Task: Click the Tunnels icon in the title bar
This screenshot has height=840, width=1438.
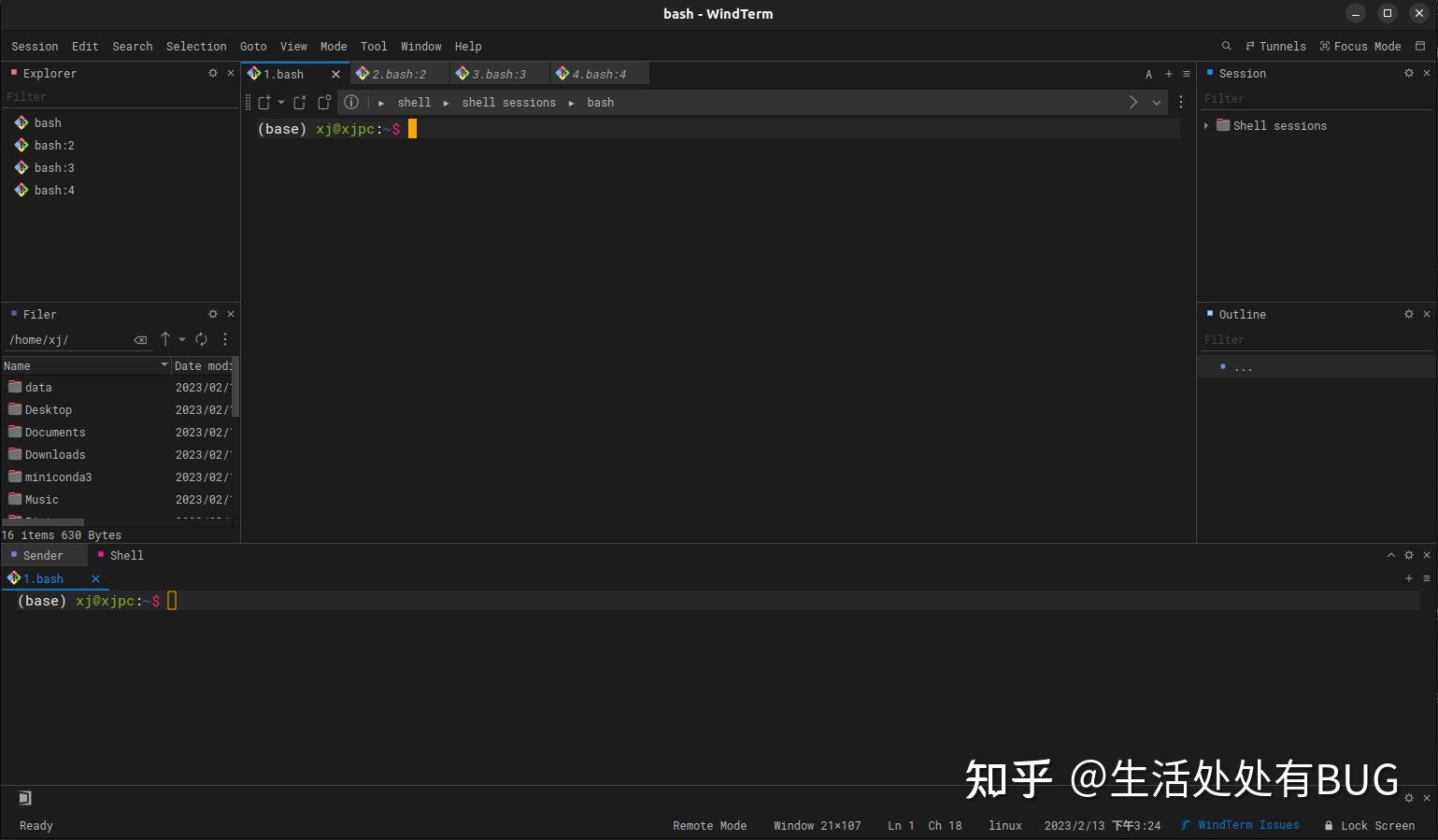Action: coord(1275,46)
